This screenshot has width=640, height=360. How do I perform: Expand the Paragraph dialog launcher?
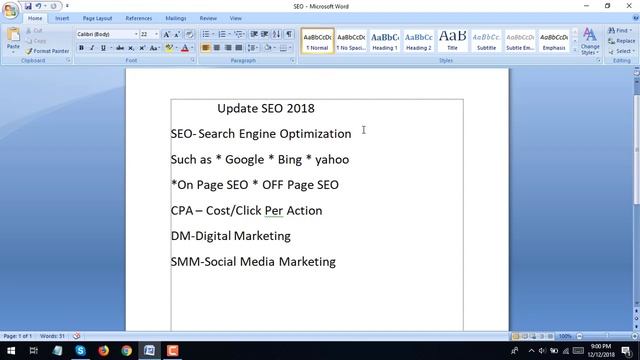tap(293, 60)
